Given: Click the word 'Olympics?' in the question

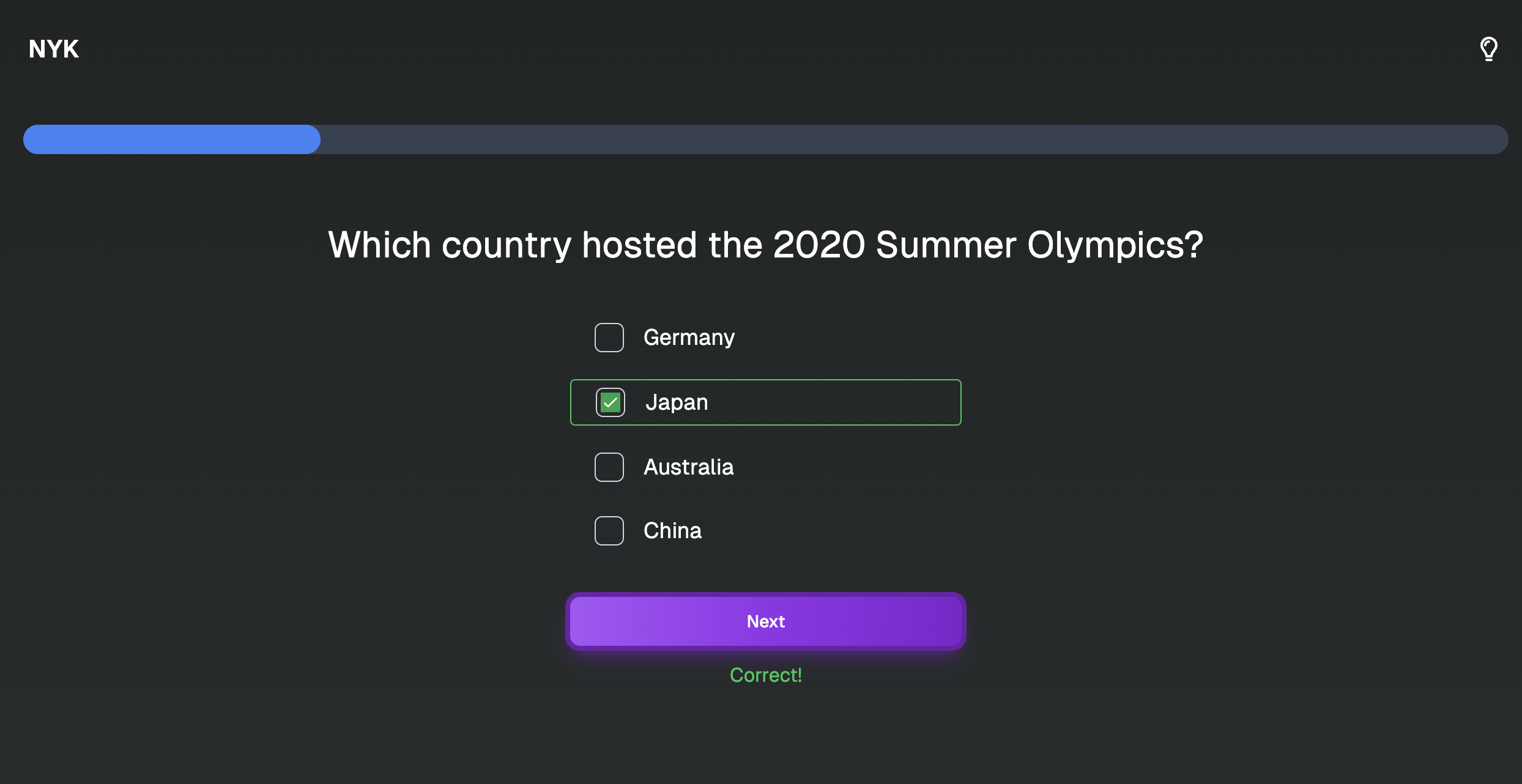Looking at the screenshot, I should (1115, 245).
